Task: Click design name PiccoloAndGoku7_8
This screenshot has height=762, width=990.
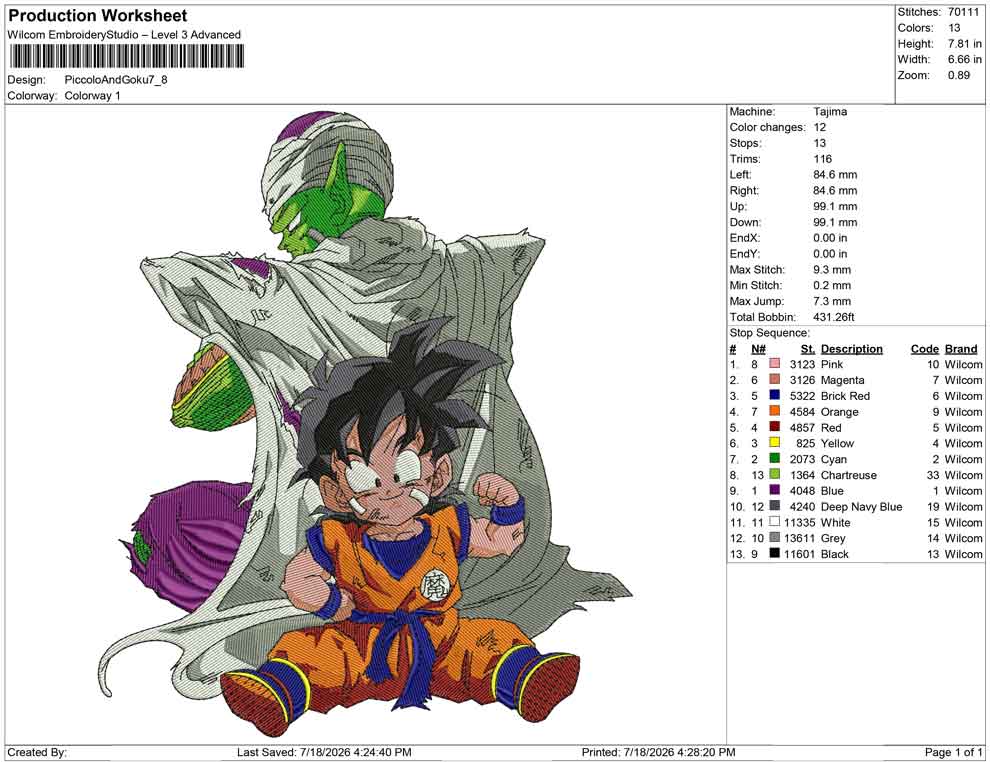Action: tap(116, 80)
